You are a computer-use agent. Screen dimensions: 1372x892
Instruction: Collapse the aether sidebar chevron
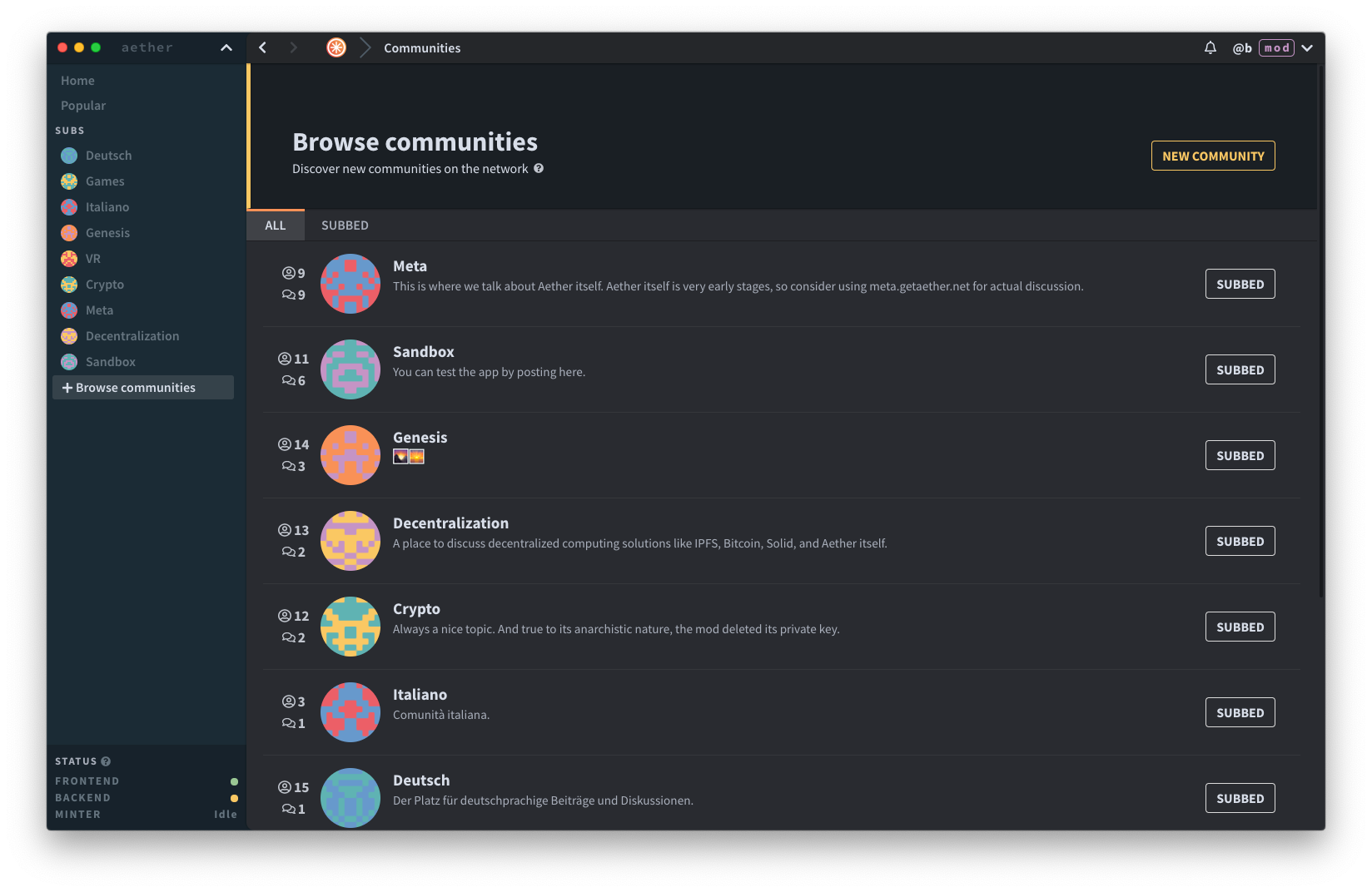pos(226,48)
